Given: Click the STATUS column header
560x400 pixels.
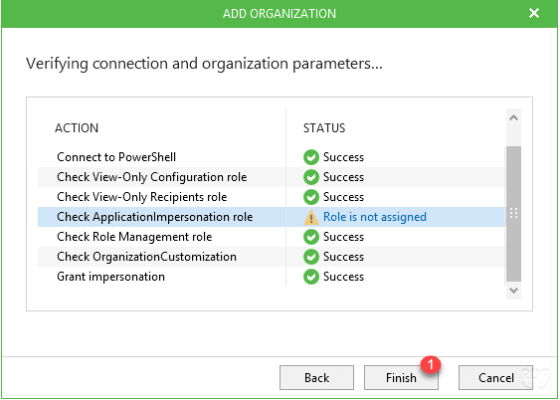Looking at the screenshot, I should click(x=324, y=128).
